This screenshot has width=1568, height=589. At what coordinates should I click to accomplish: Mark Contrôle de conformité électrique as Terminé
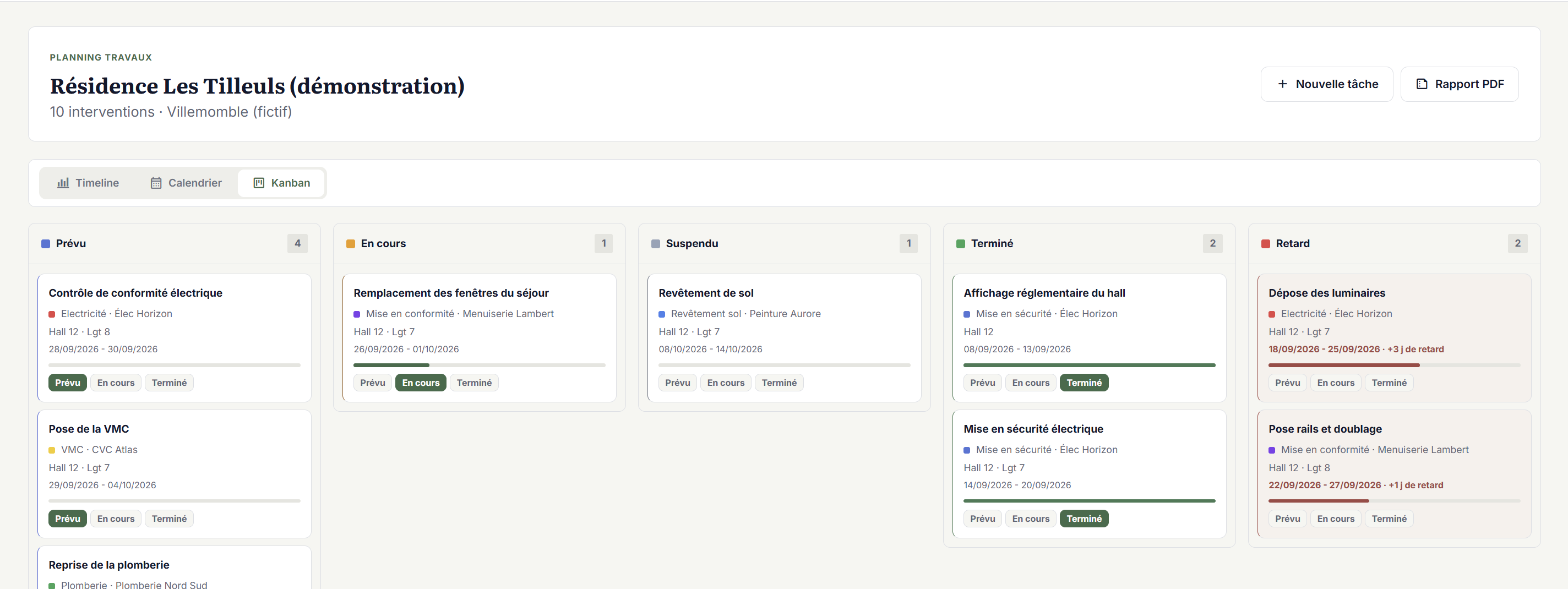point(169,383)
